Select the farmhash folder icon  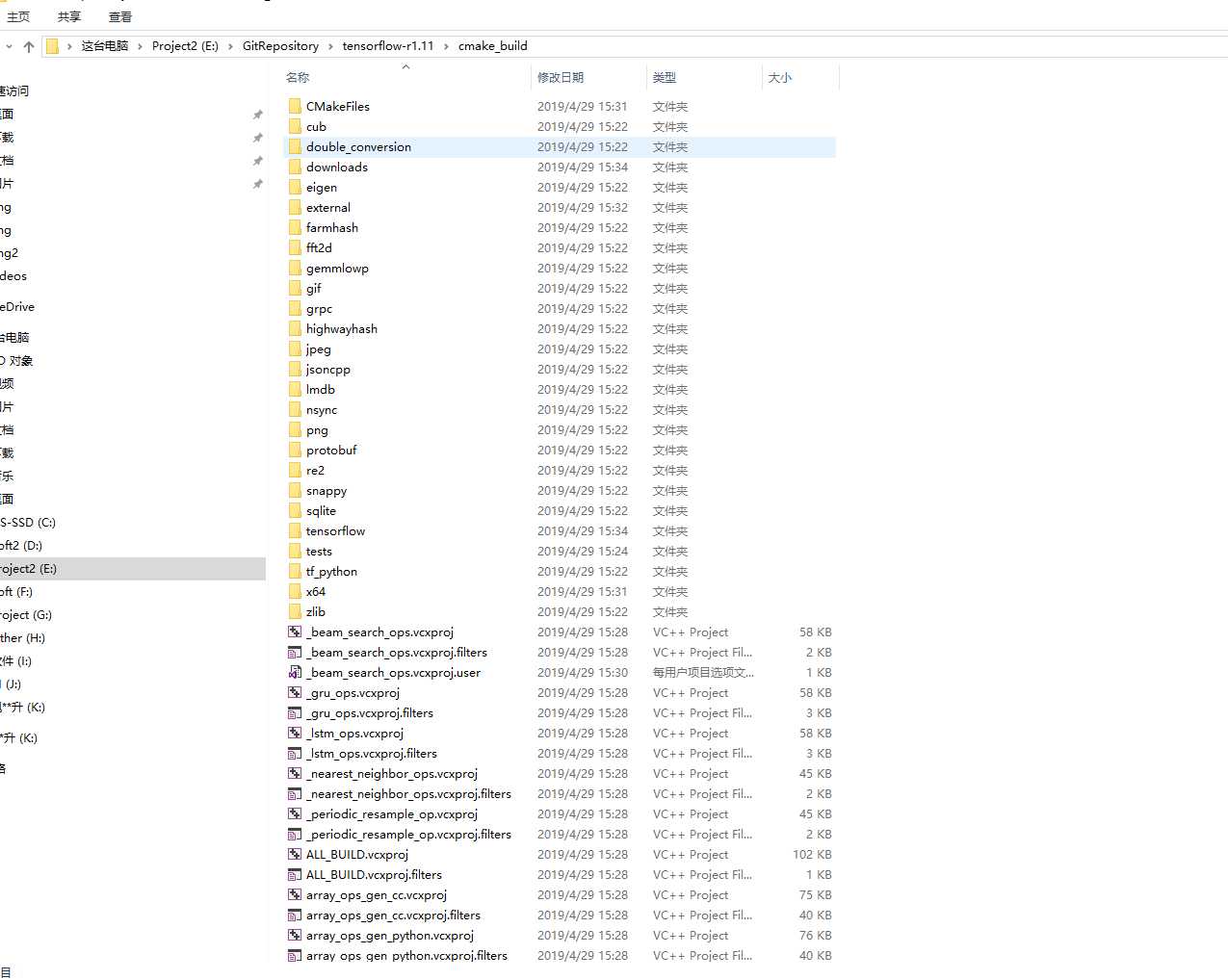click(x=295, y=227)
